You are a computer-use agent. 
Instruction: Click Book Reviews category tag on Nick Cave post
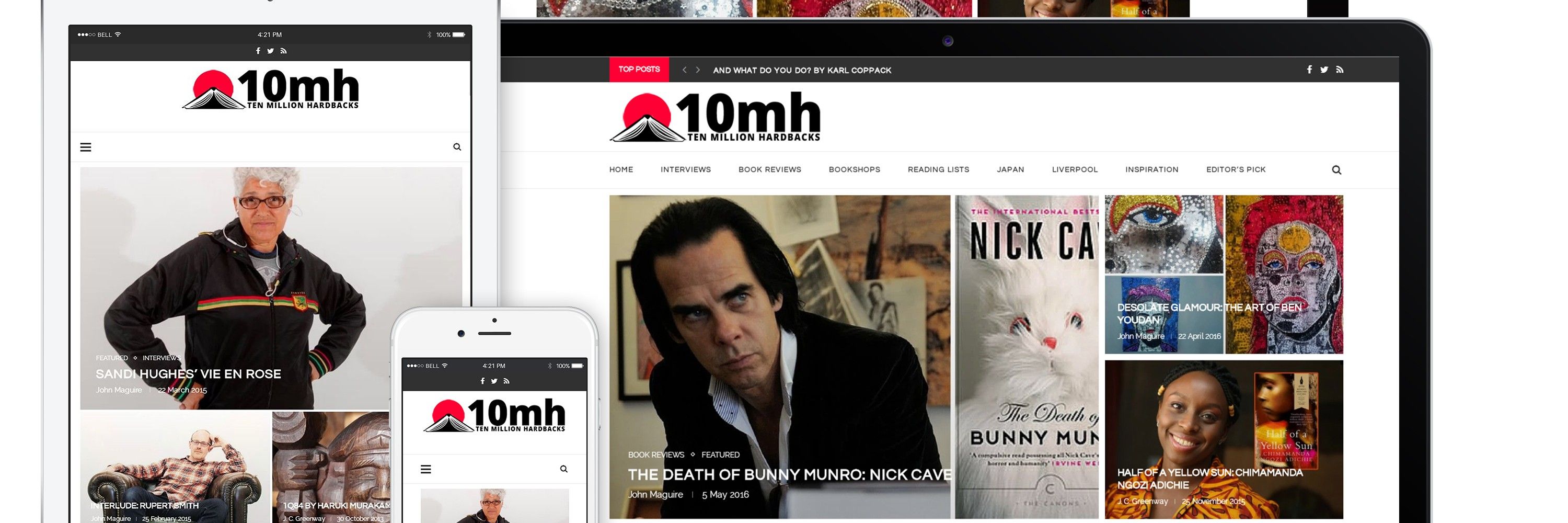pos(656,455)
